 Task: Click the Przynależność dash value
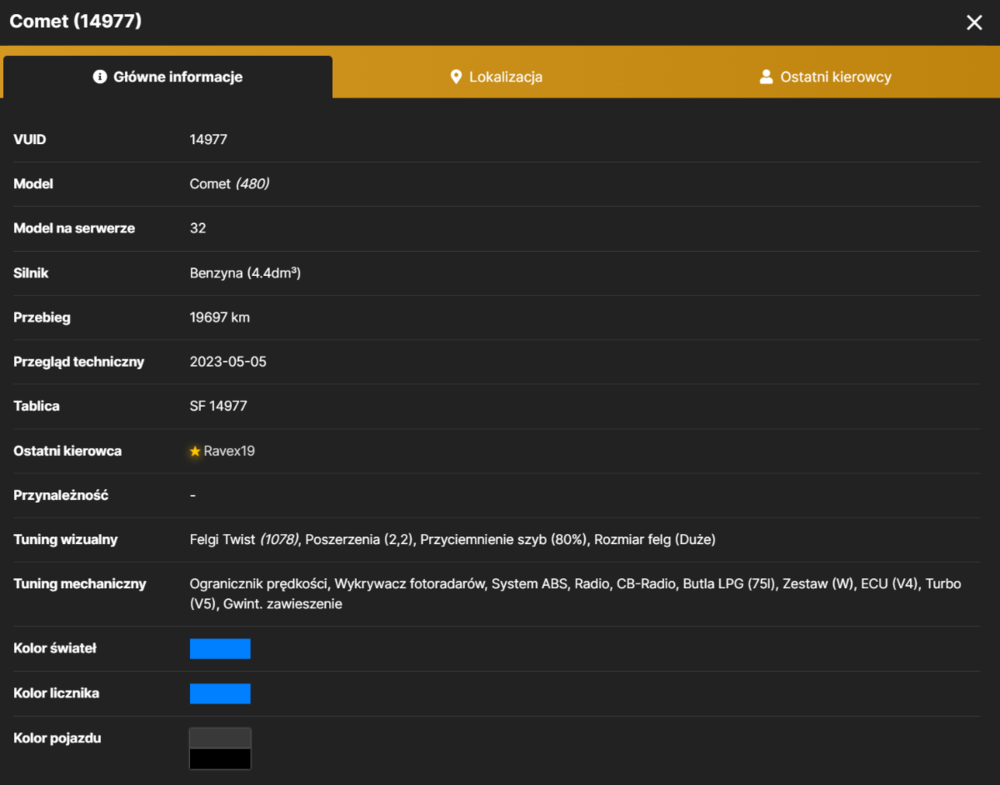(x=193, y=495)
